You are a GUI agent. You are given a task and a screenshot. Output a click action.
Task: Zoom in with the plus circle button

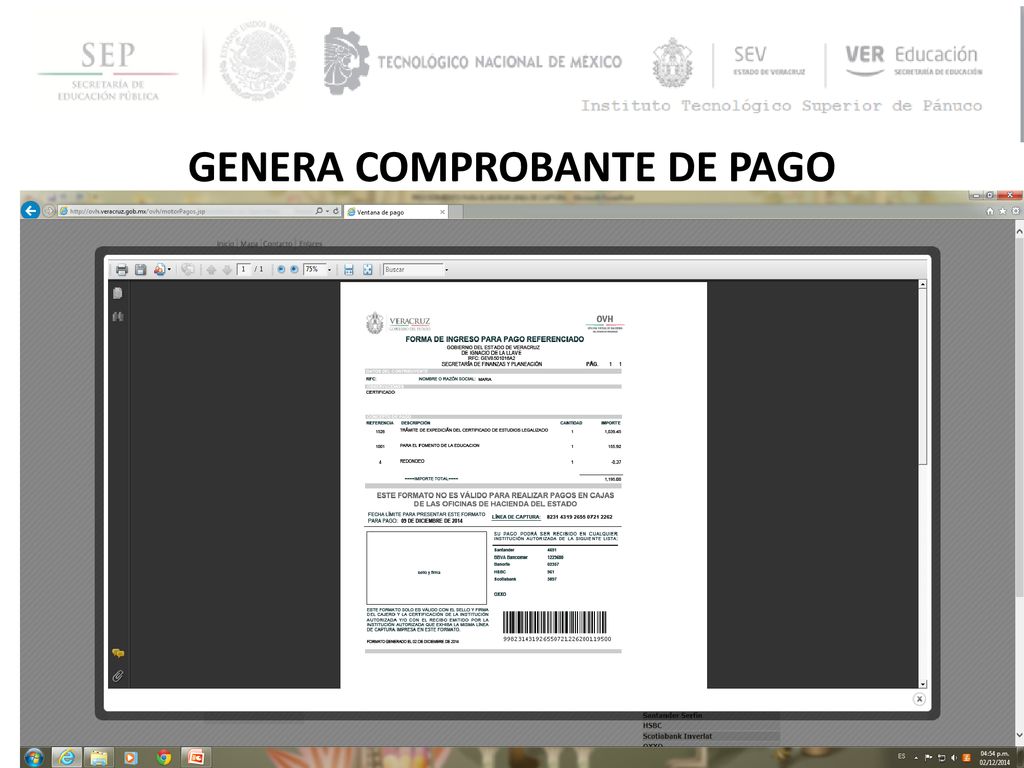[x=294, y=269]
